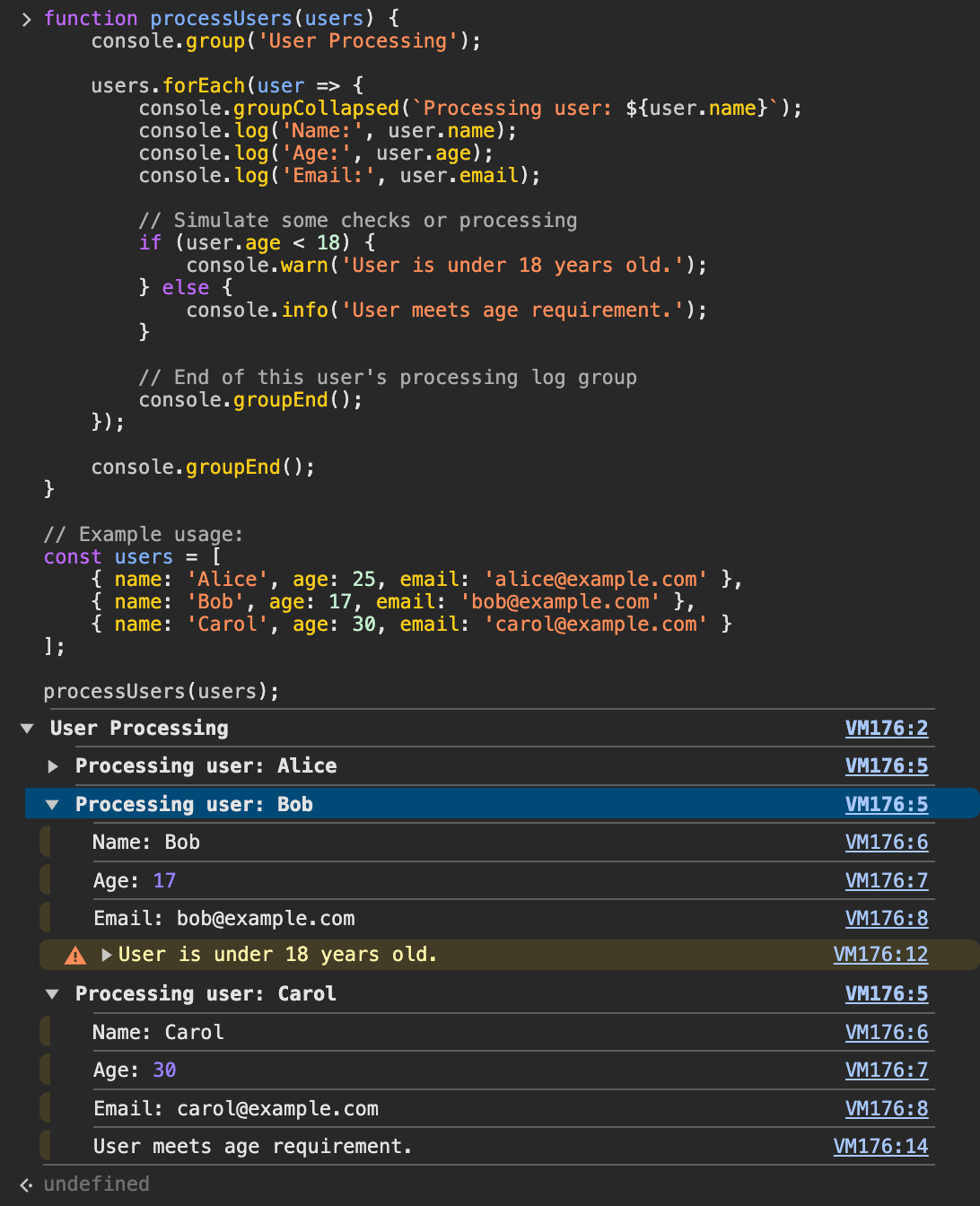This screenshot has width=980, height=1206.
Task: Open the VM176:14 source link
Action: pyautogui.click(x=879, y=1147)
